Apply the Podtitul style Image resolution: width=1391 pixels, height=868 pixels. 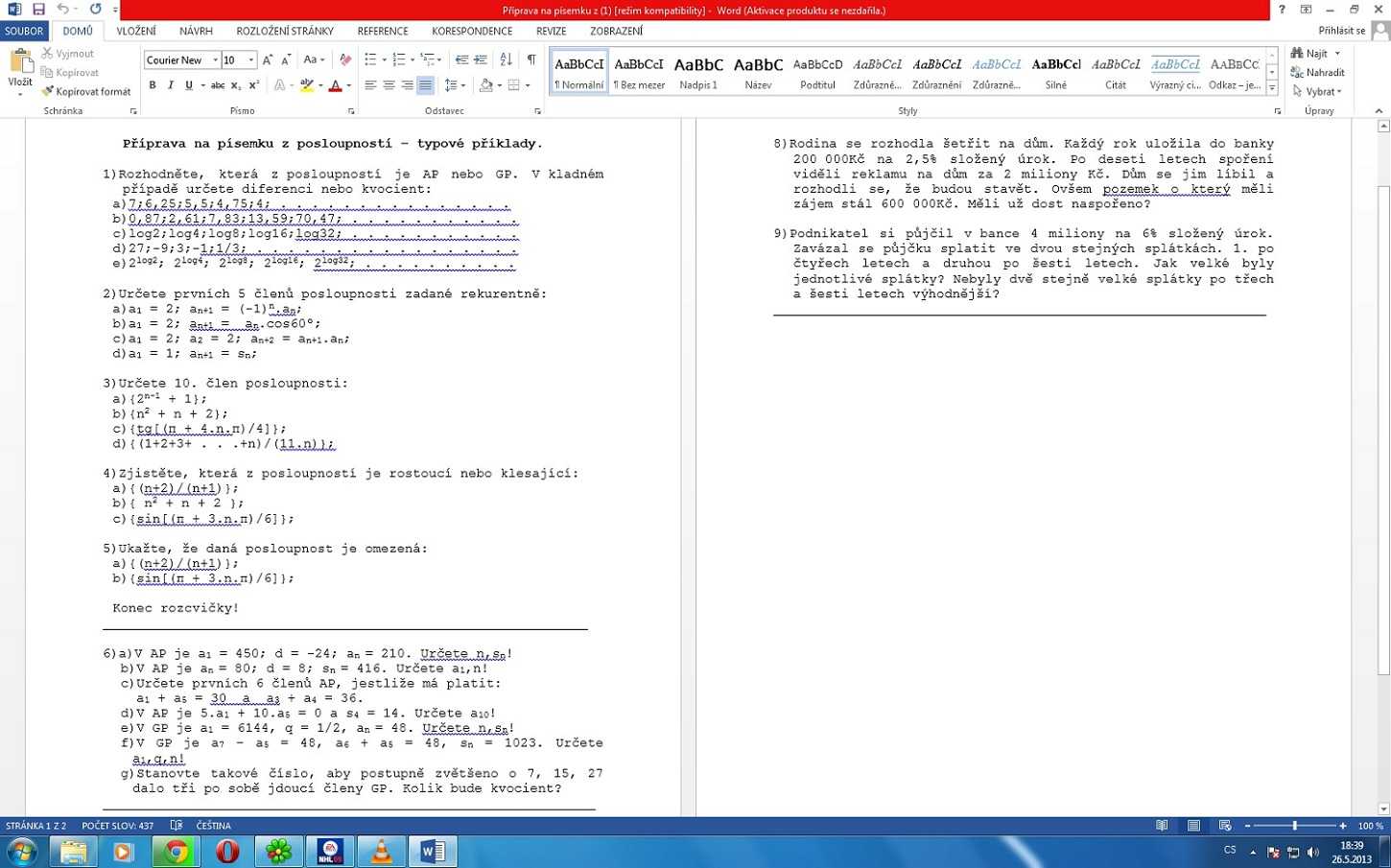(818, 72)
